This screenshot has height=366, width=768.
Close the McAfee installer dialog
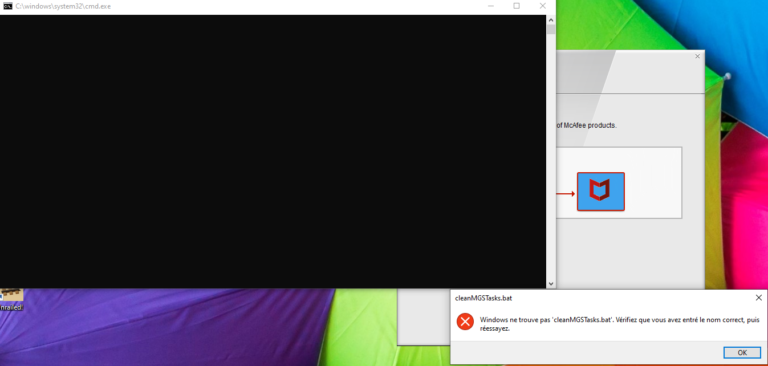pyautogui.click(x=697, y=56)
